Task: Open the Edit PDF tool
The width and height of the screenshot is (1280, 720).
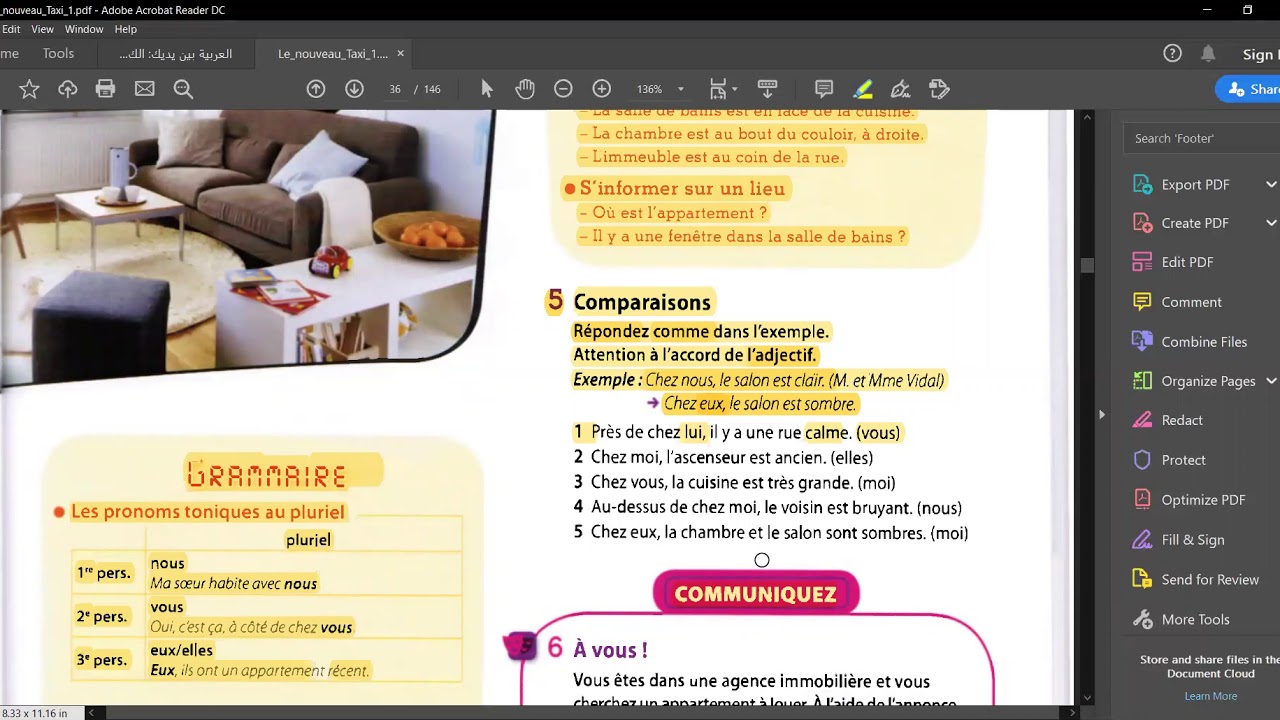Action: click(1187, 262)
